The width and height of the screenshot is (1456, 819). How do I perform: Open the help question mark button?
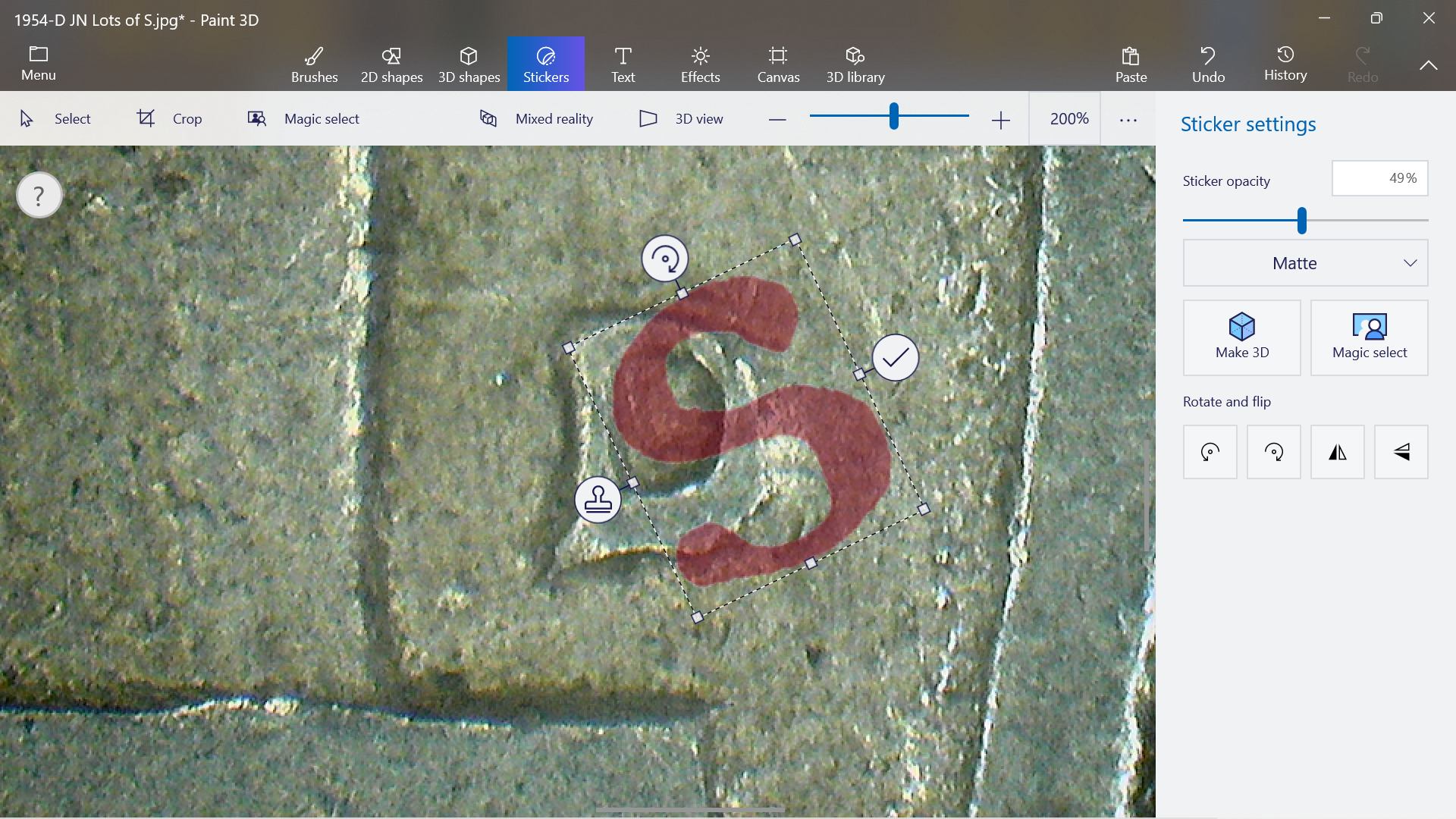click(39, 196)
